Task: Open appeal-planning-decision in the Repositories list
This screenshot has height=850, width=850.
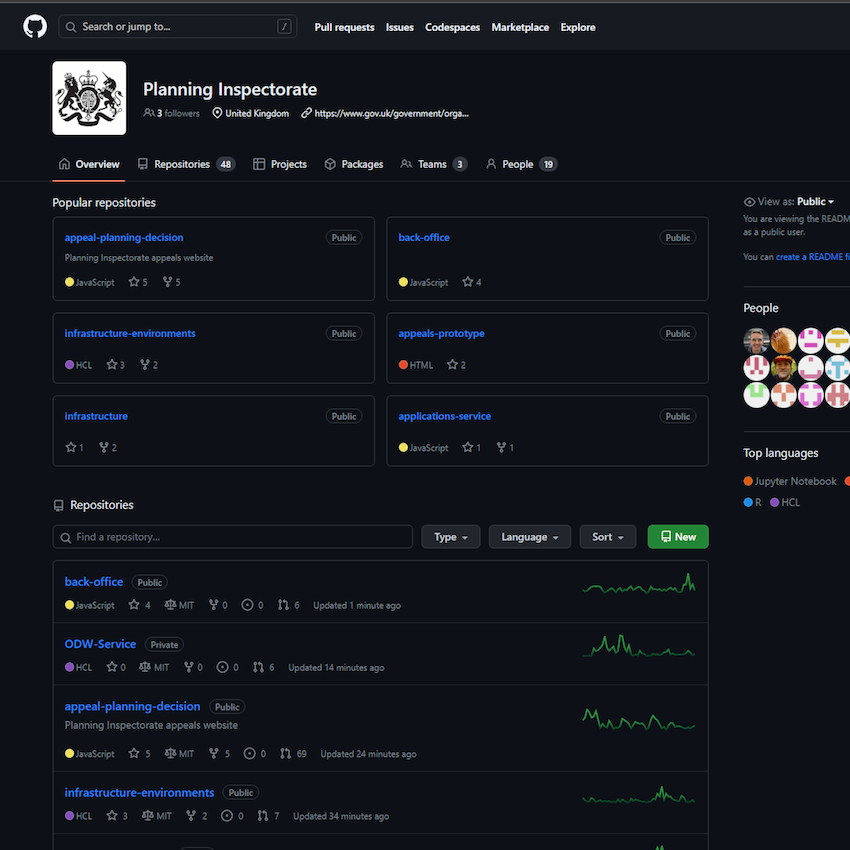Action: 132,706
